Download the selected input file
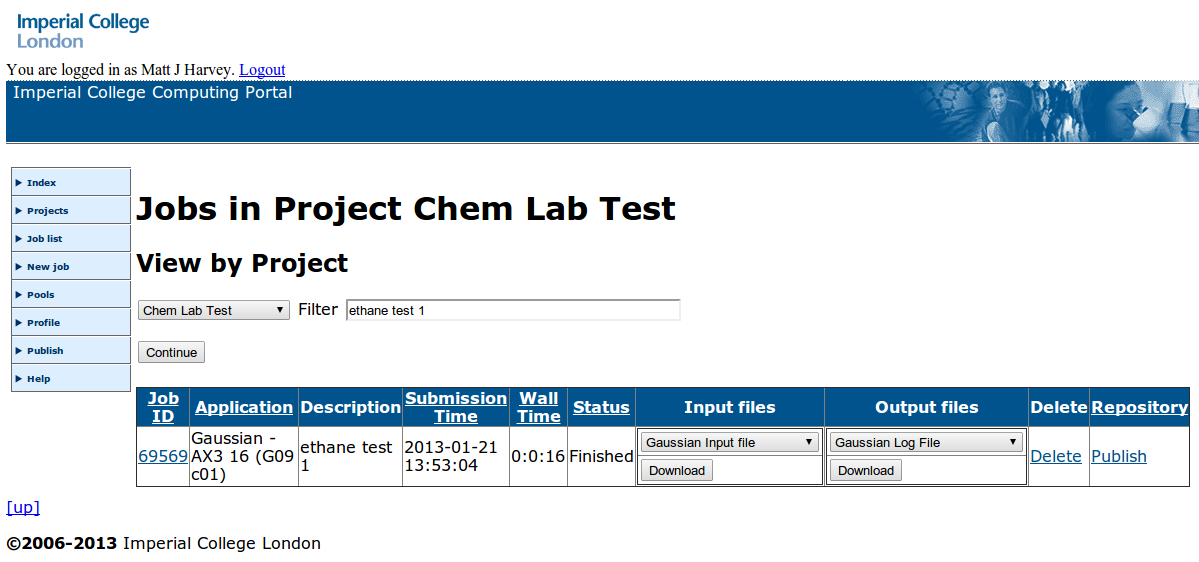Screen dimensions: 1199x562 click(677, 471)
